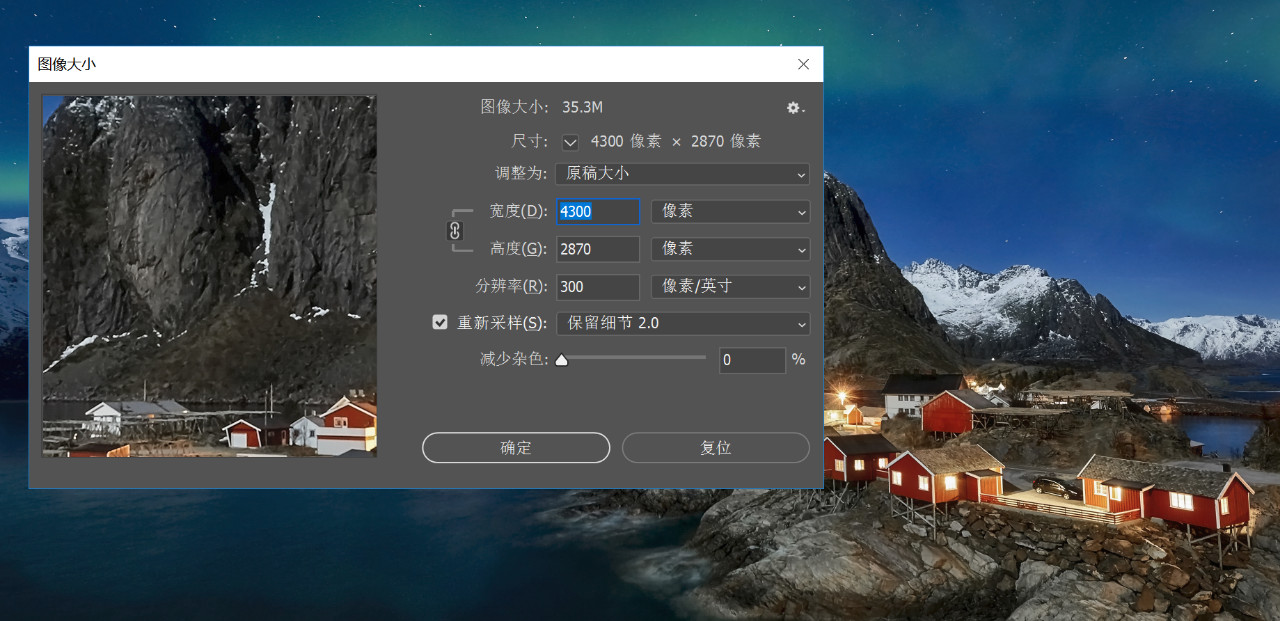Click the 高度 value field

click(597, 249)
